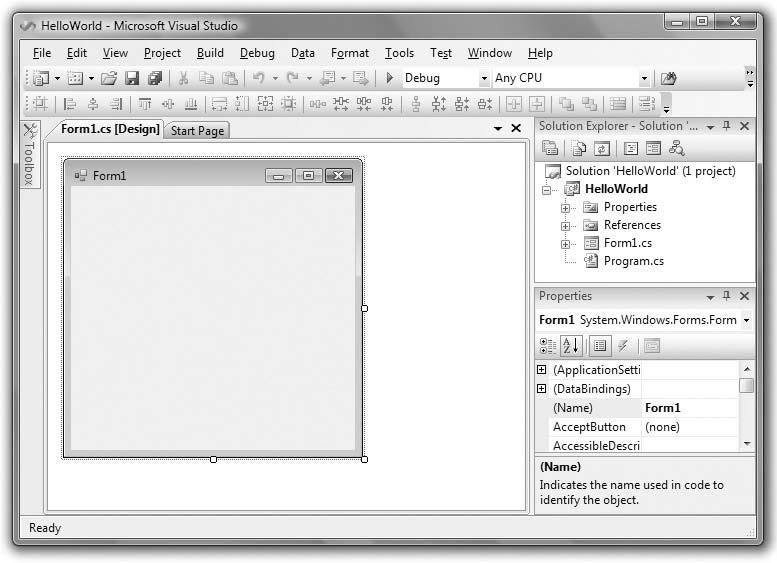
Task: Open the Any CPU platform dropdown
Action: point(644,78)
